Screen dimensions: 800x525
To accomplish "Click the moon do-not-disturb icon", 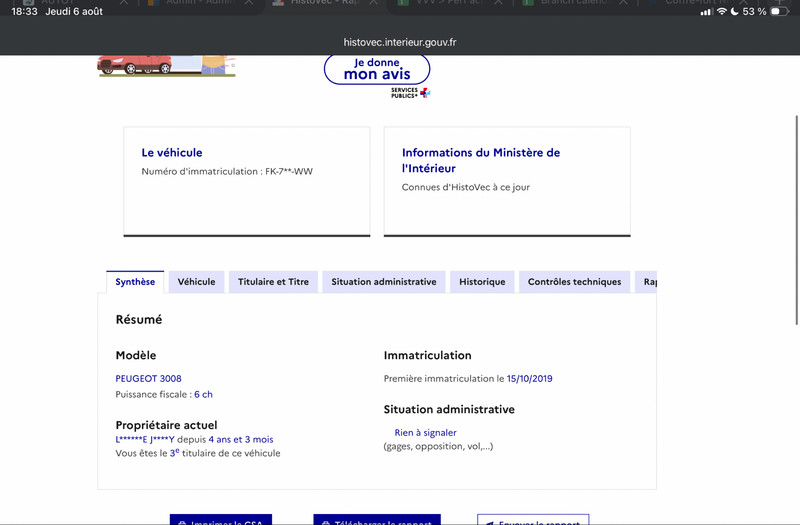I will click(735, 11).
